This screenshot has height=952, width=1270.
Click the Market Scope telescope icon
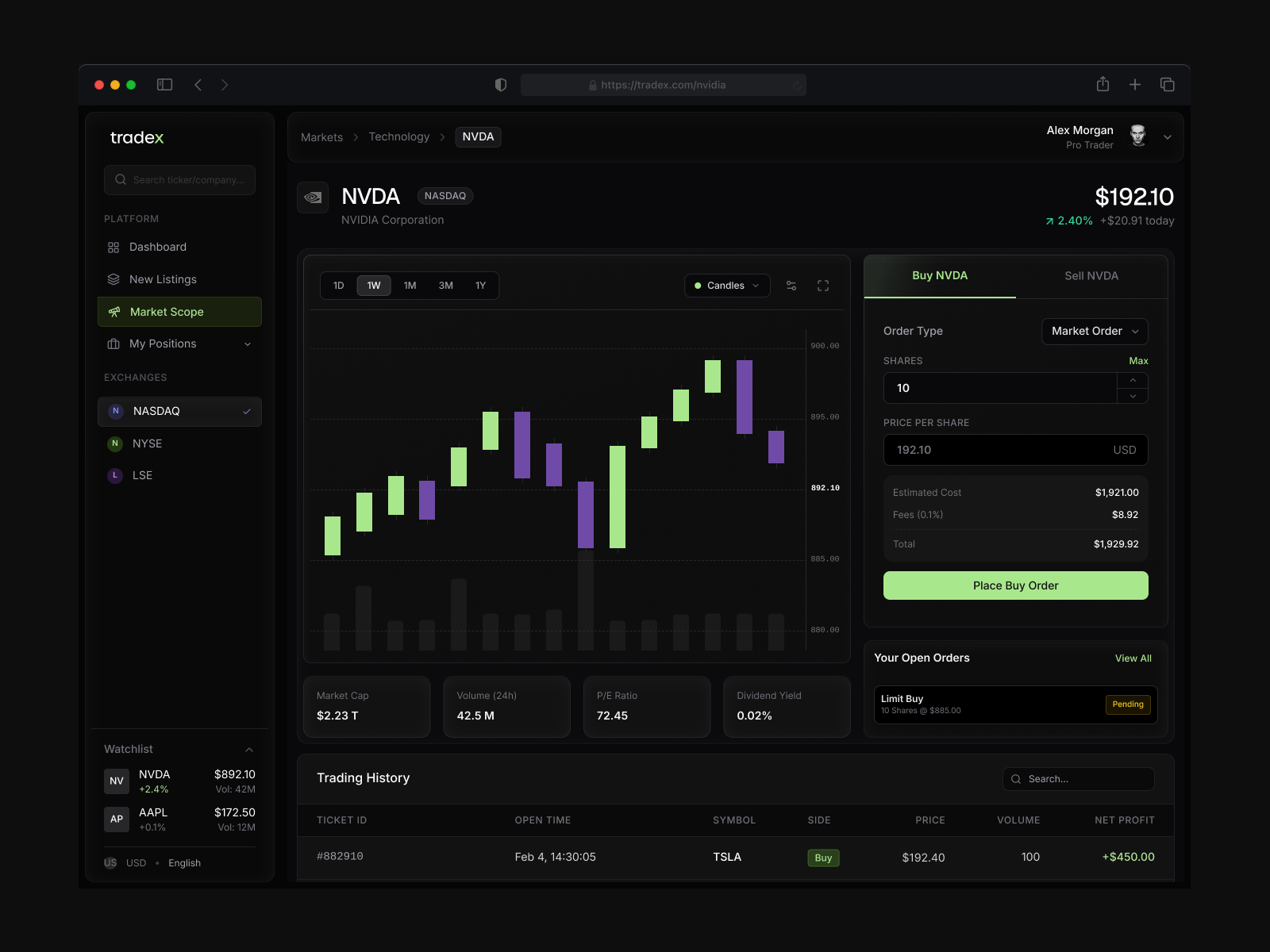(x=114, y=312)
